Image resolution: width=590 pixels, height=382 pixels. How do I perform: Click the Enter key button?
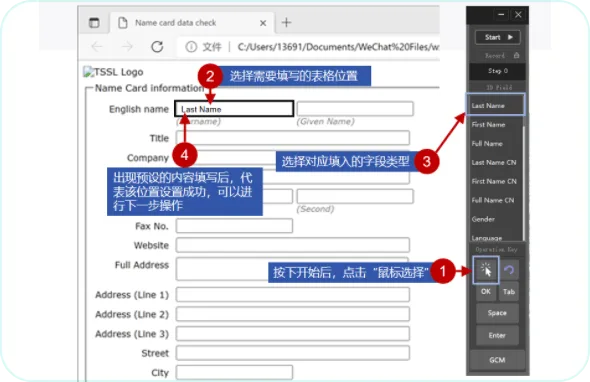point(497,335)
